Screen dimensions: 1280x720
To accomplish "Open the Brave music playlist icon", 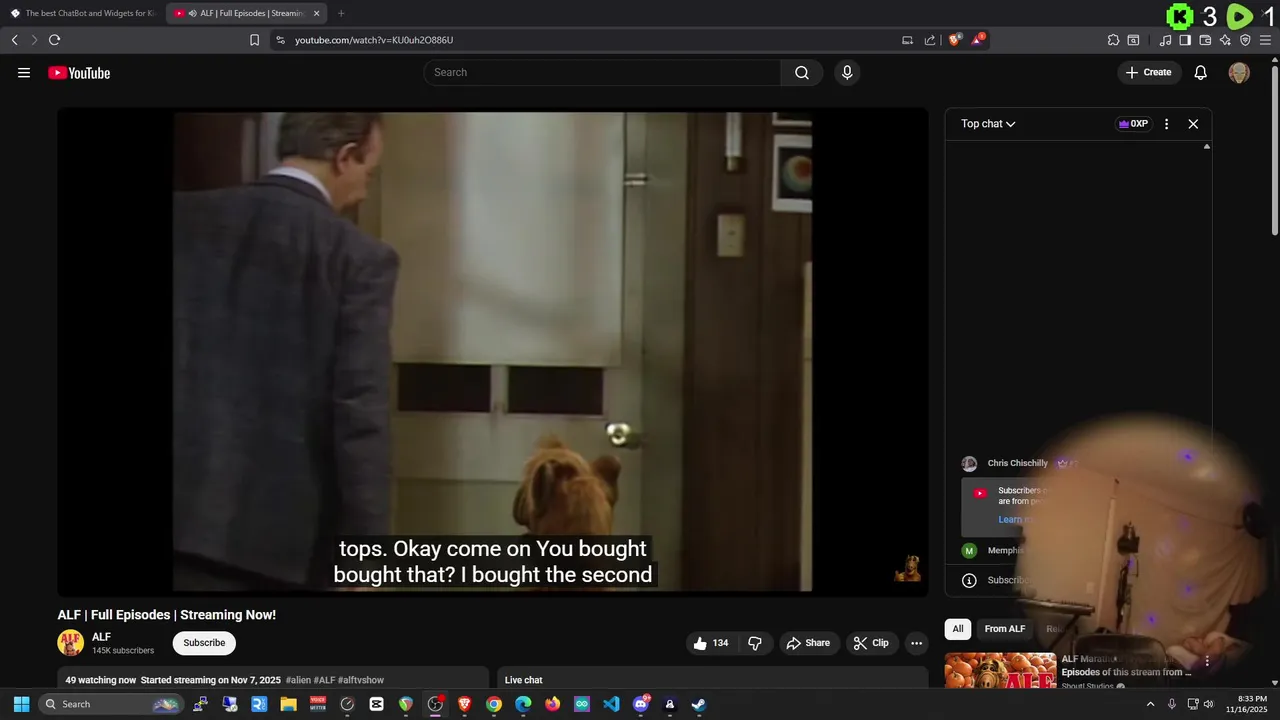I will pos(1165,40).
